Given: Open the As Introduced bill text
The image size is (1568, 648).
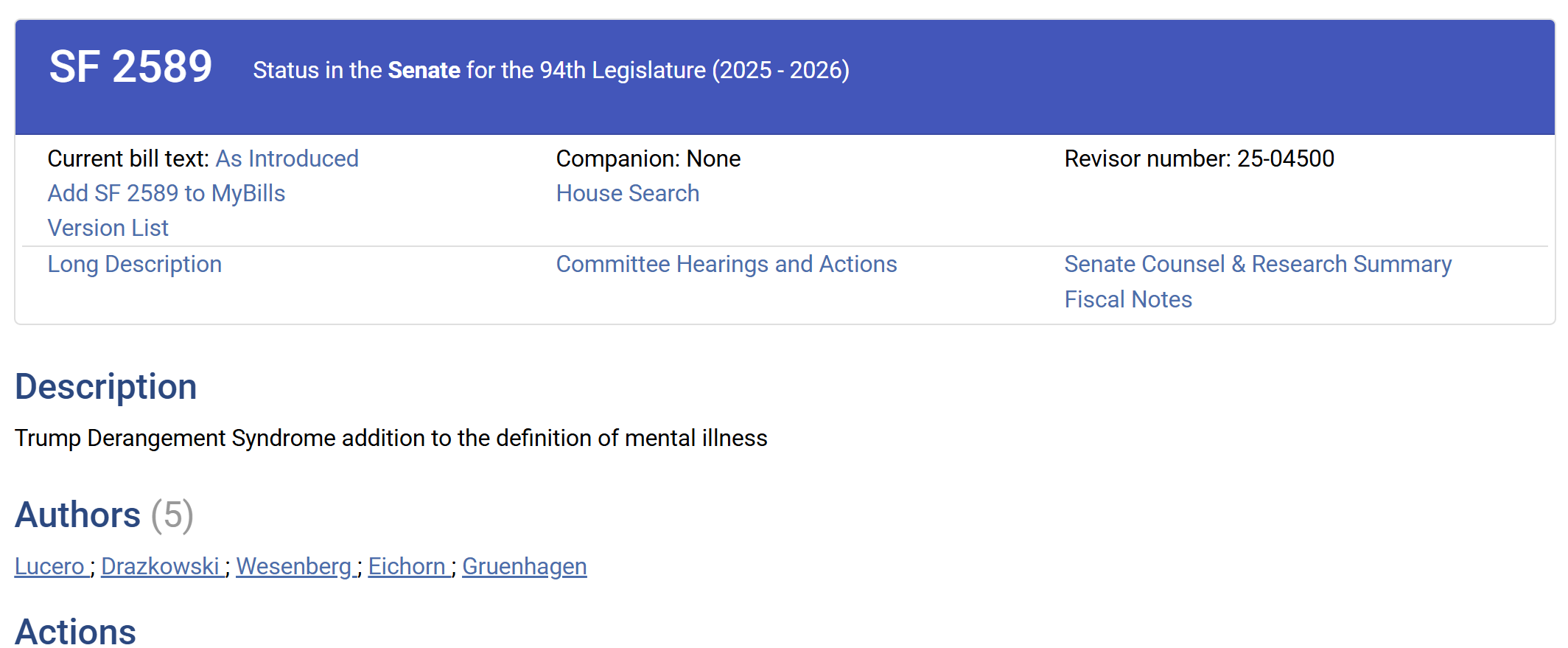Looking at the screenshot, I should click(287, 158).
